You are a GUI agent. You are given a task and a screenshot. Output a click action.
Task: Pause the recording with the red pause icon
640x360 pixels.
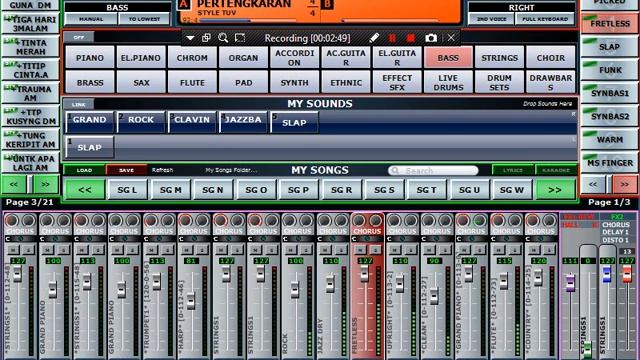pos(392,38)
